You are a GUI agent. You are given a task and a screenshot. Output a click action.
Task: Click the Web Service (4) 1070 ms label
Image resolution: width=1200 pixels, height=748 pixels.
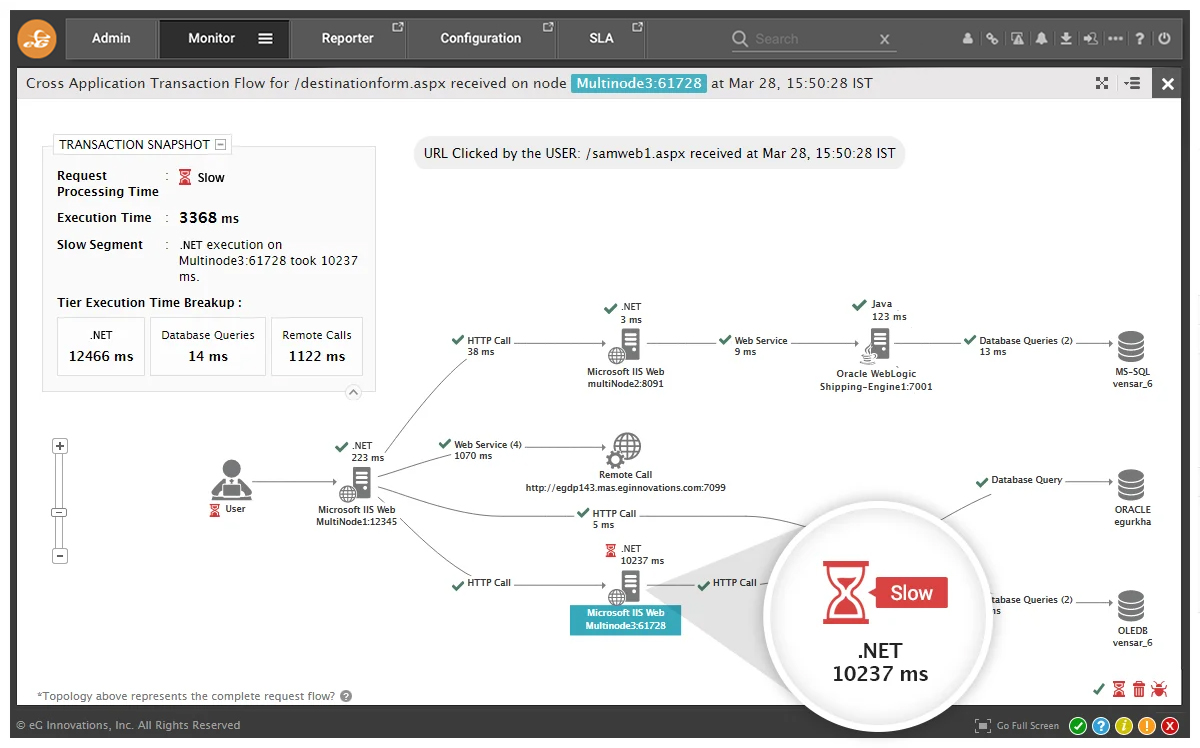pos(488,450)
